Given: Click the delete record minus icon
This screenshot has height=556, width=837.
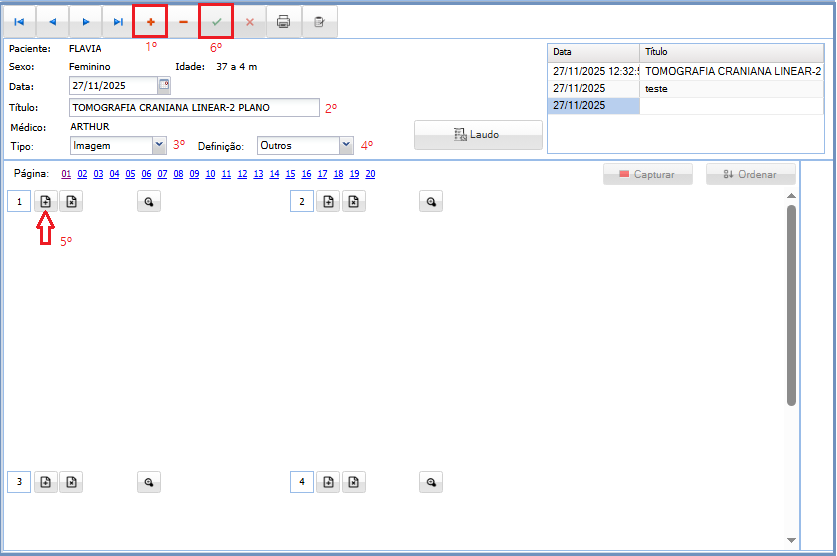Looking at the screenshot, I should (183, 21).
